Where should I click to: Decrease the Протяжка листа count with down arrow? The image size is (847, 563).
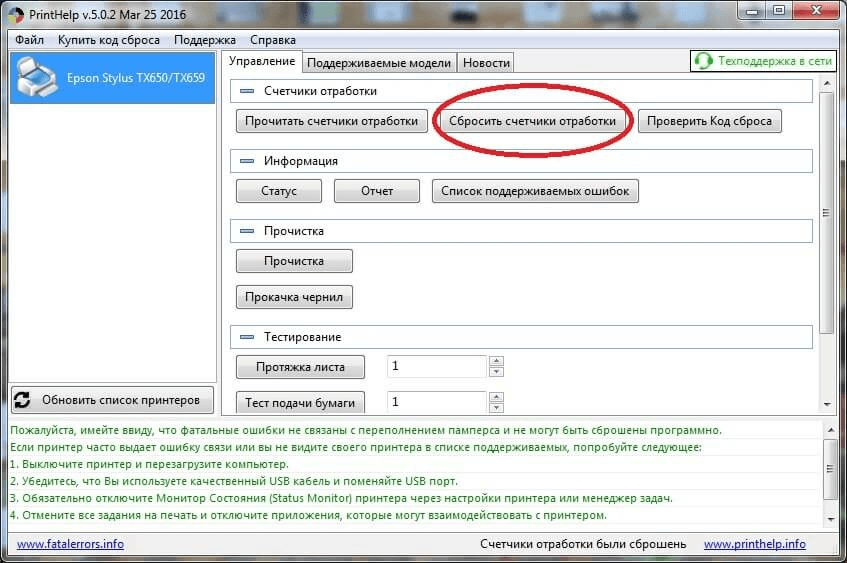coord(496,372)
